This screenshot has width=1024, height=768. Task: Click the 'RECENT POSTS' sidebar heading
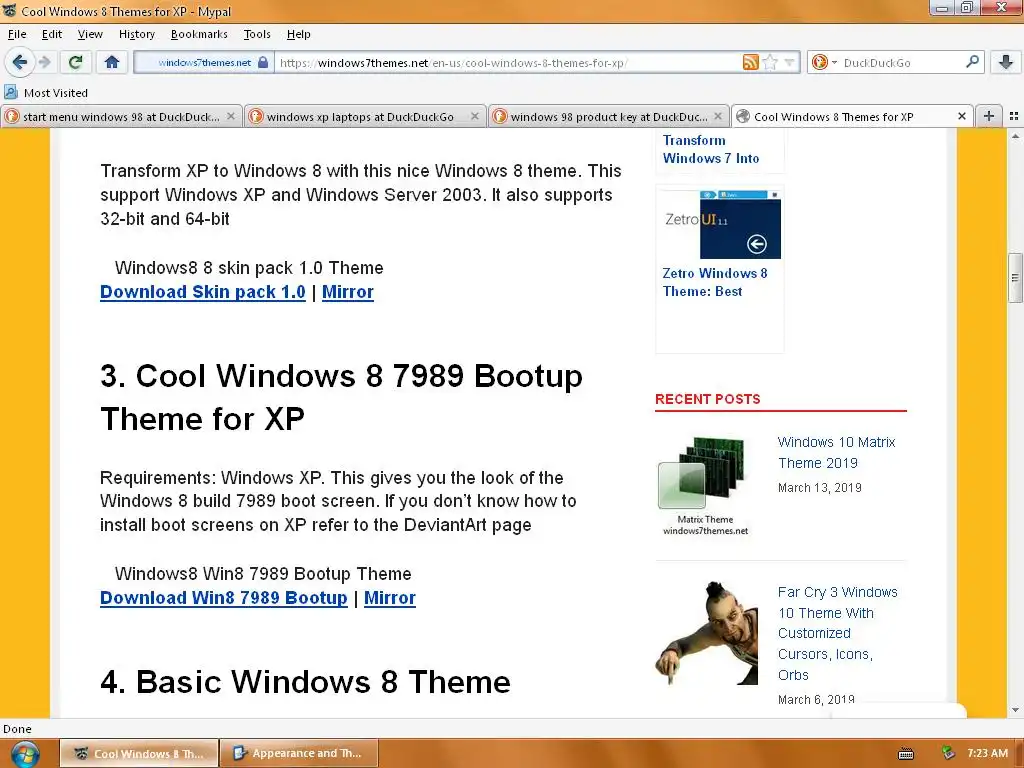[x=707, y=399]
